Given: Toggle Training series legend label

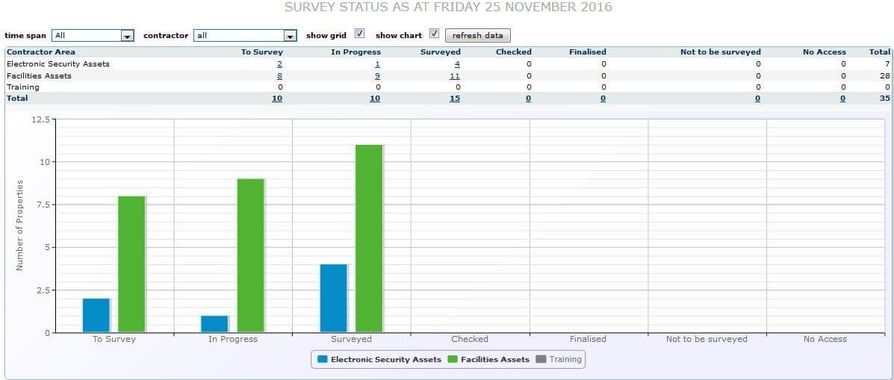Looking at the screenshot, I should pos(566,359).
